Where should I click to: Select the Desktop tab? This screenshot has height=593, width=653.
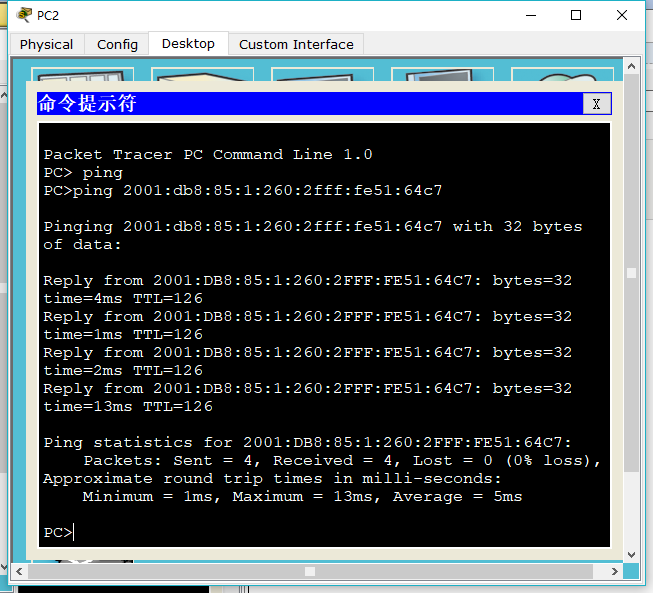coord(188,43)
